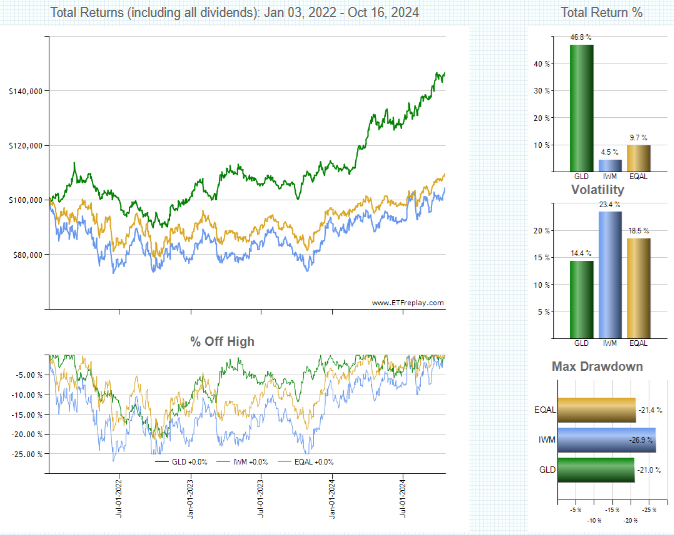Click the Jul-01-2022 date axis label
Screen dimensions: 674x535
[x=118, y=495]
